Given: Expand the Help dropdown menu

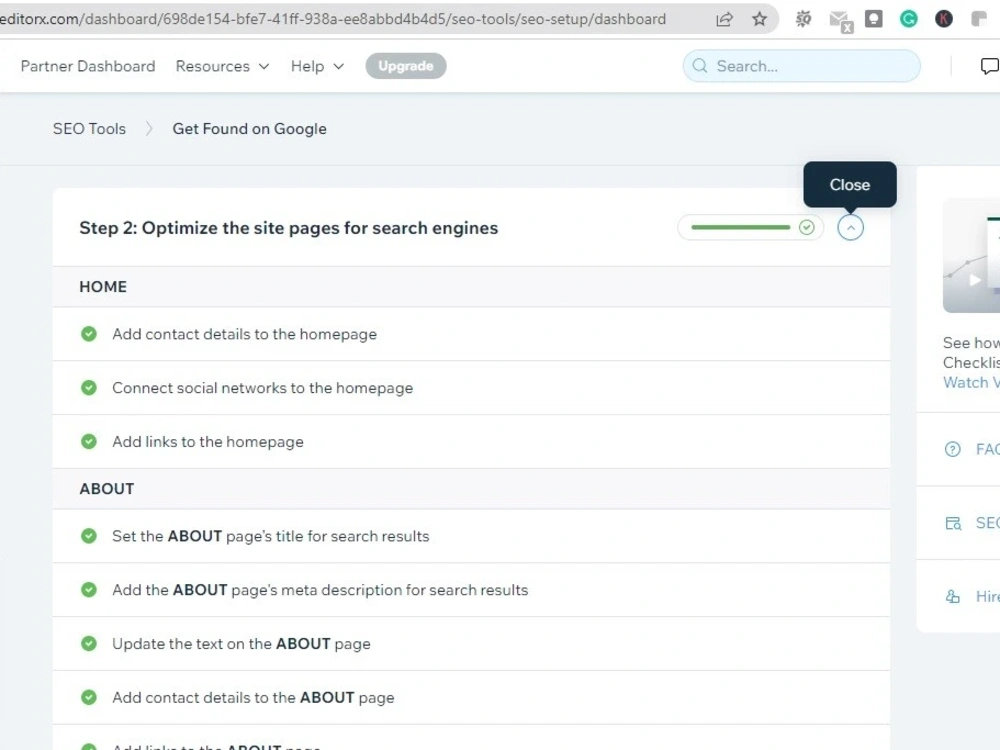Looking at the screenshot, I should pos(317,66).
